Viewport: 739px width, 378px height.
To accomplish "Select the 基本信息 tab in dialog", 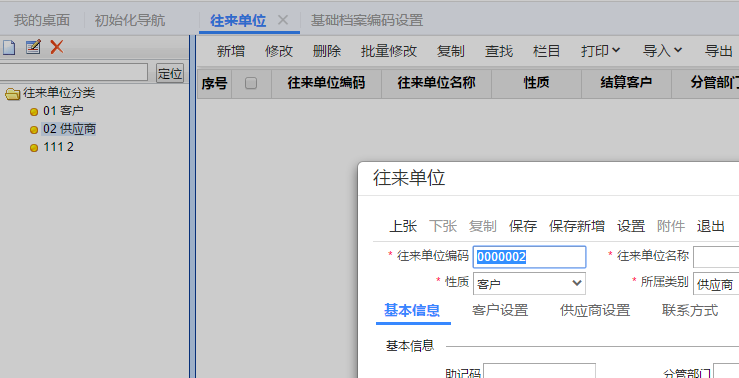I will click(x=412, y=310).
